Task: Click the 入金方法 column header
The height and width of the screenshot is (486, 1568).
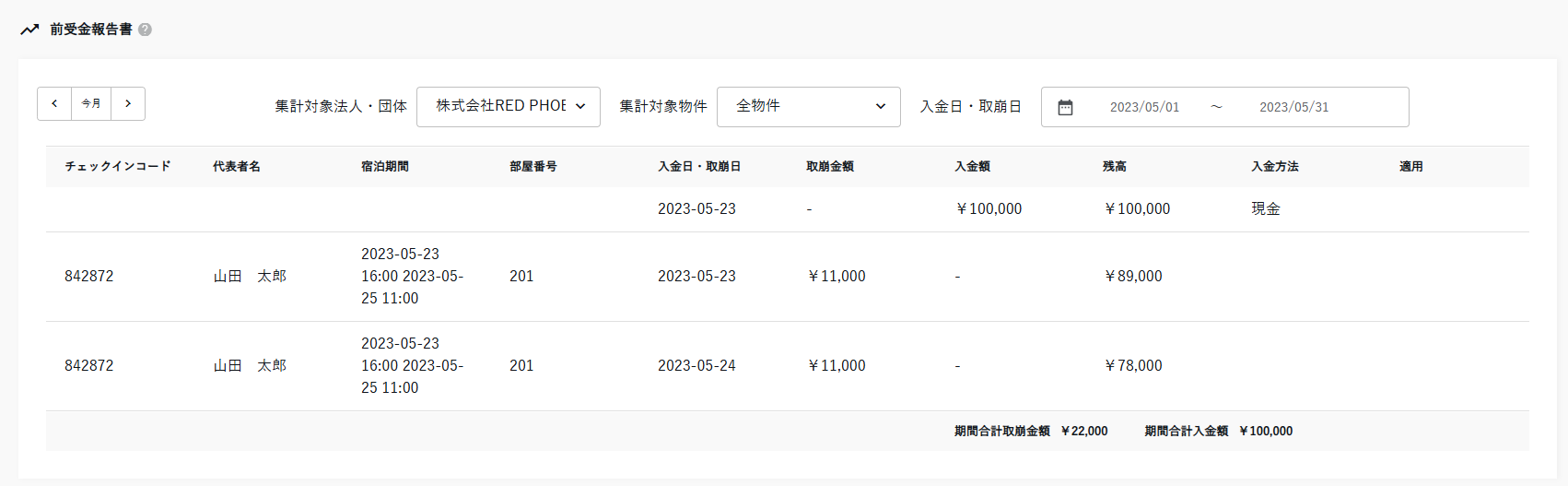Action: (1275, 167)
